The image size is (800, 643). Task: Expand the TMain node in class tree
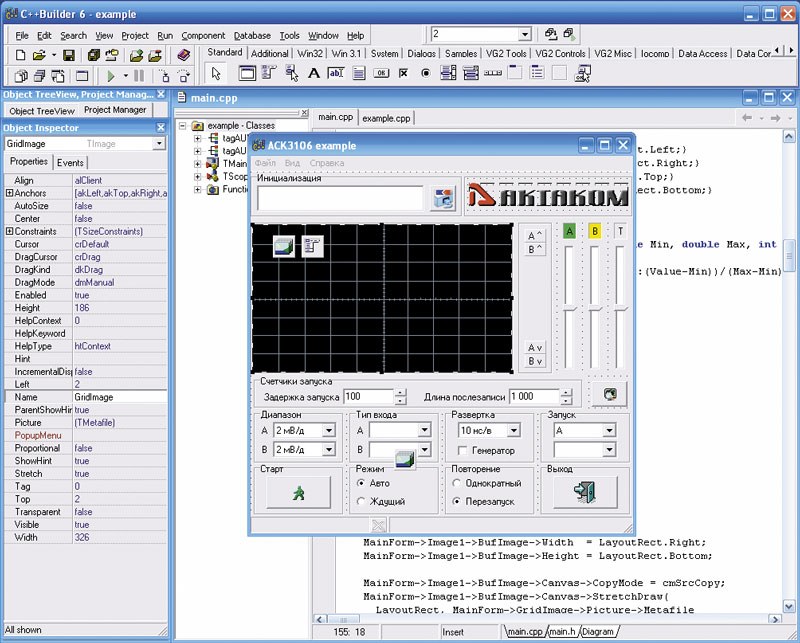[x=198, y=162]
